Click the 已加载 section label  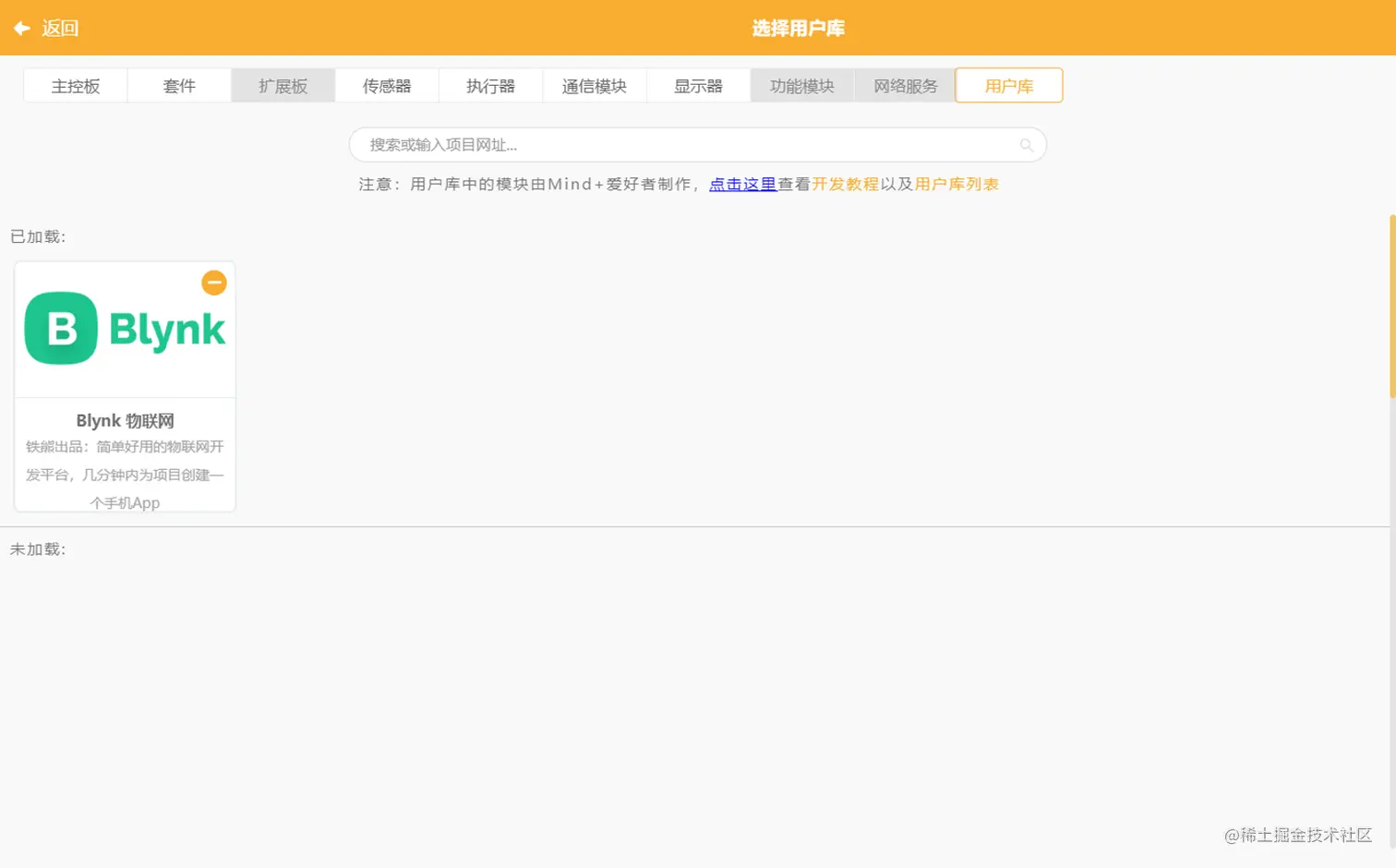tap(38, 237)
